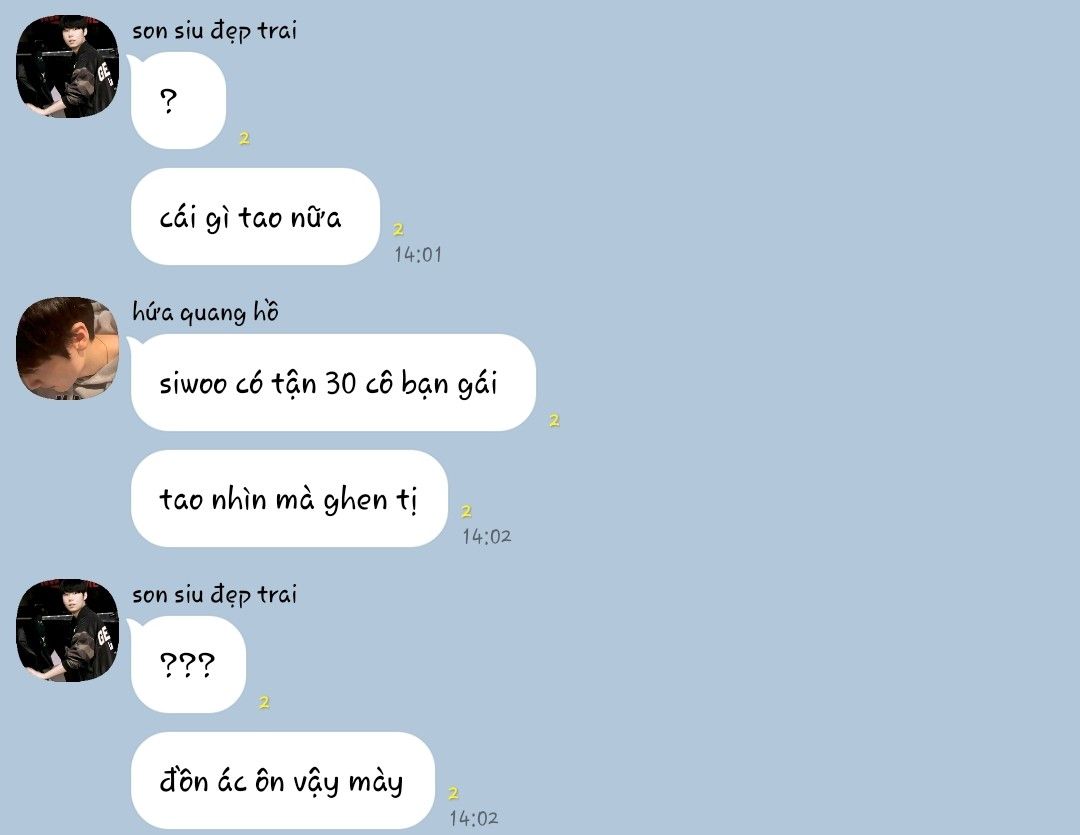Click unread count beside the "???" bubble

(264, 702)
